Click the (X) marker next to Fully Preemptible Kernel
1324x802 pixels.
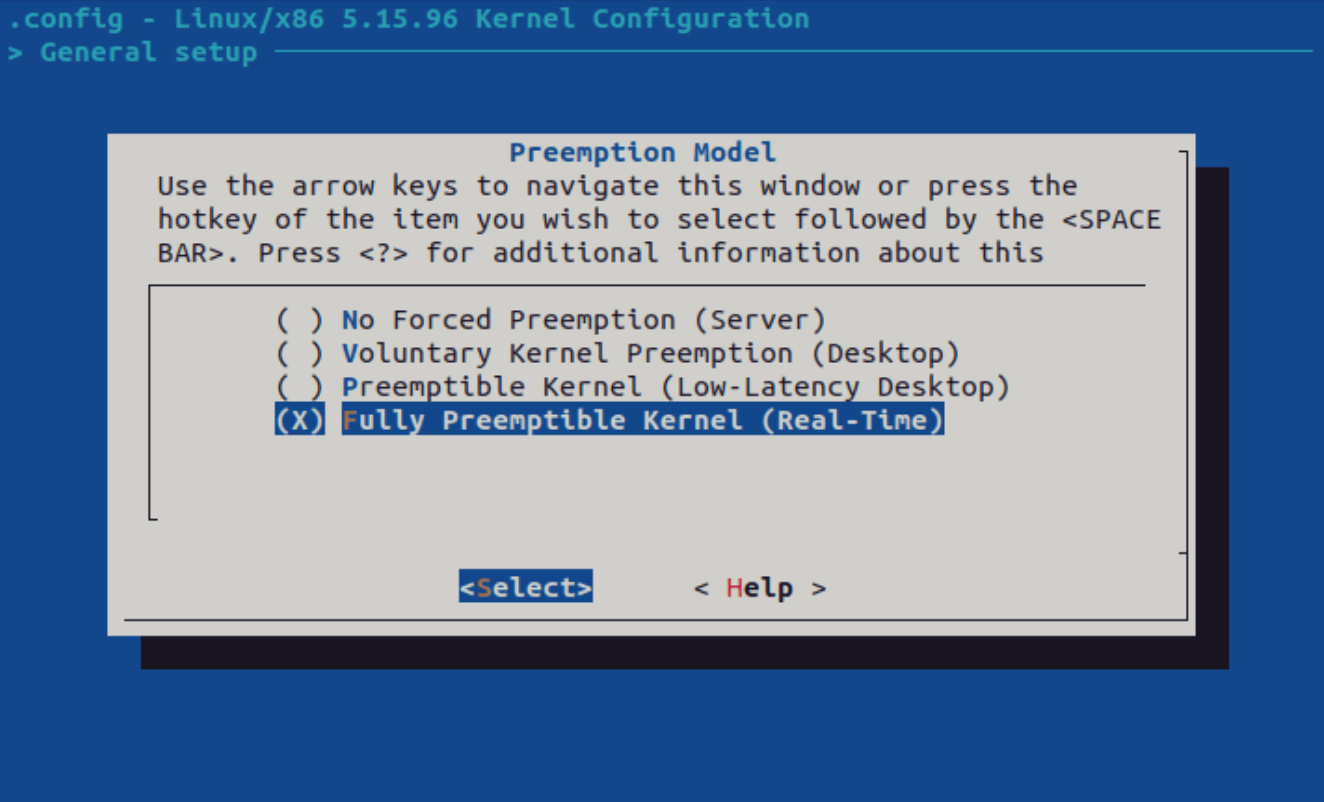[x=299, y=420]
